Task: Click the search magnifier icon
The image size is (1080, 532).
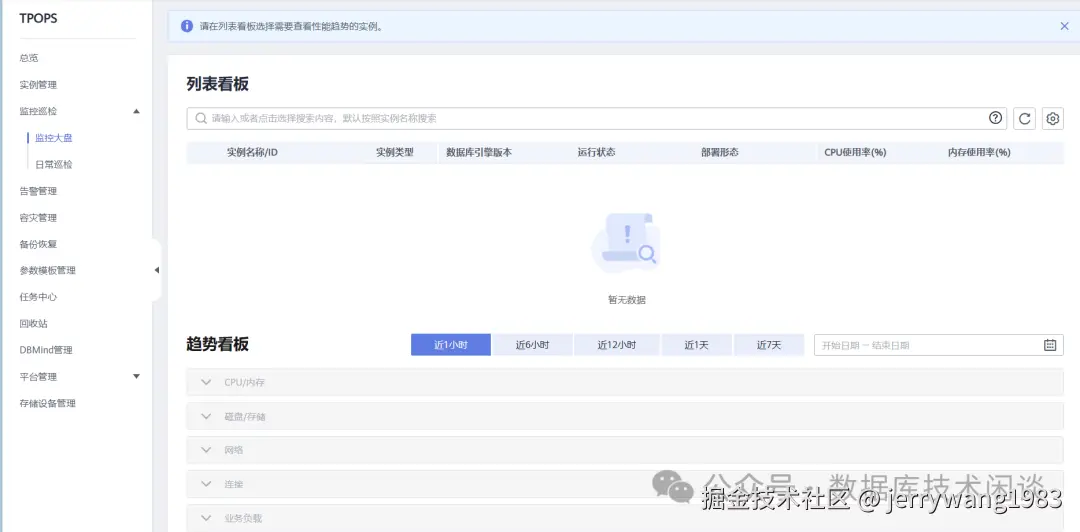Action: tap(201, 119)
